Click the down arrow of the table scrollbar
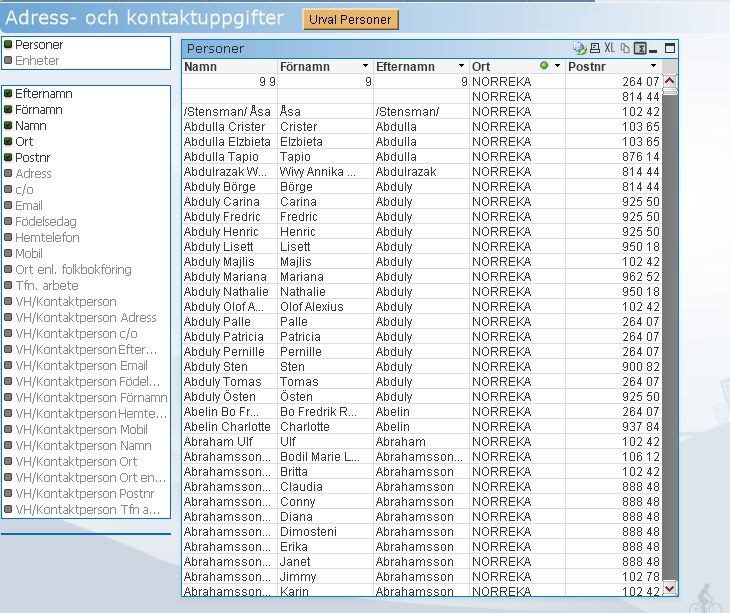 (669, 589)
